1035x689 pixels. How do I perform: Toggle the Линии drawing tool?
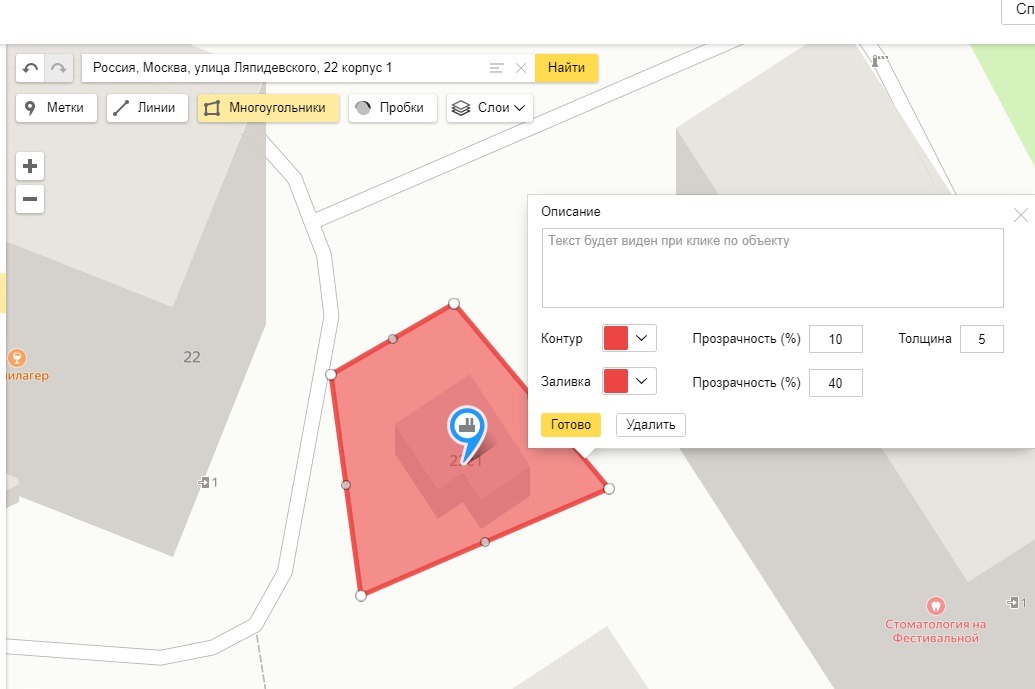[148, 108]
